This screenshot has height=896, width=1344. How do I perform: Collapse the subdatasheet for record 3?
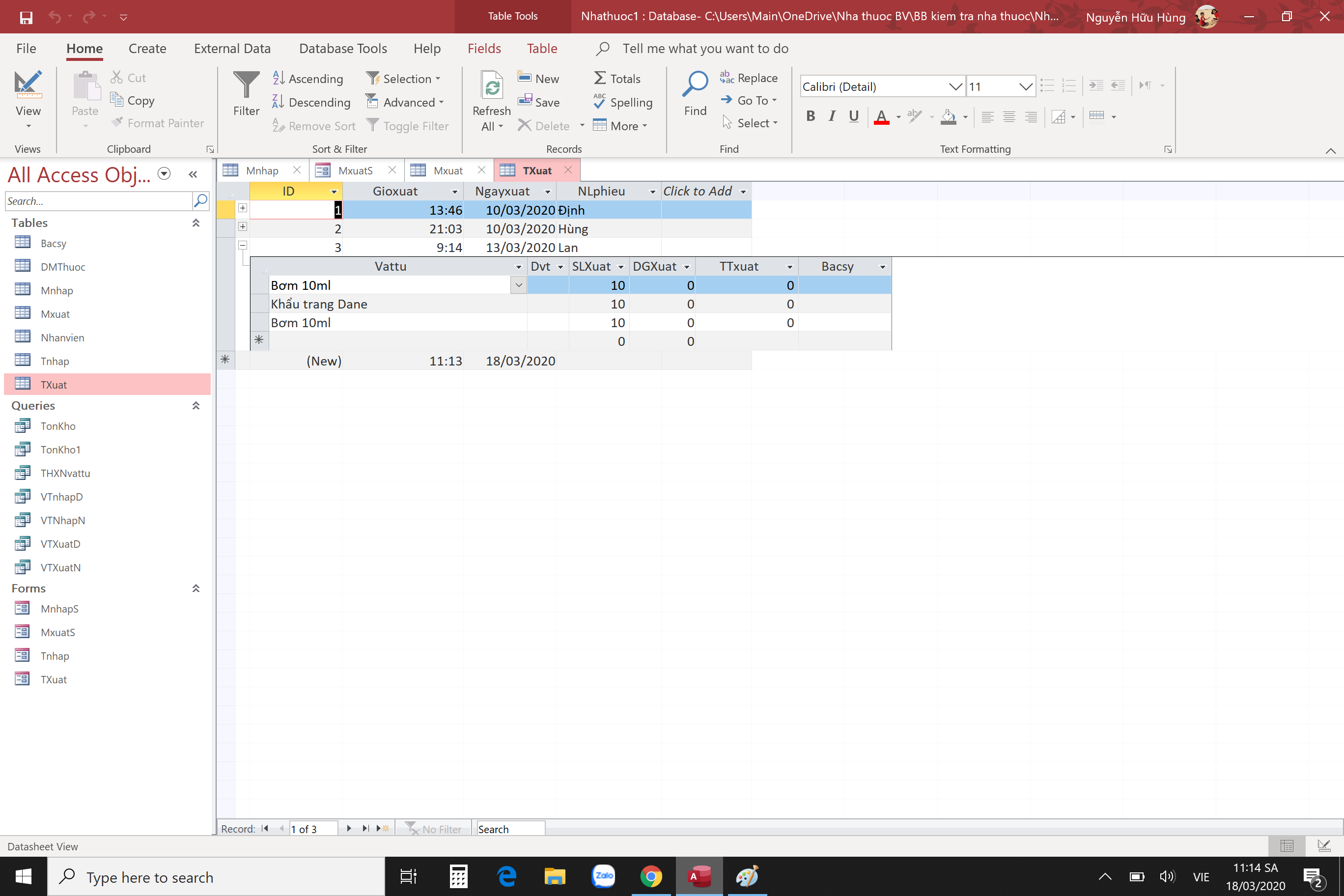242,245
